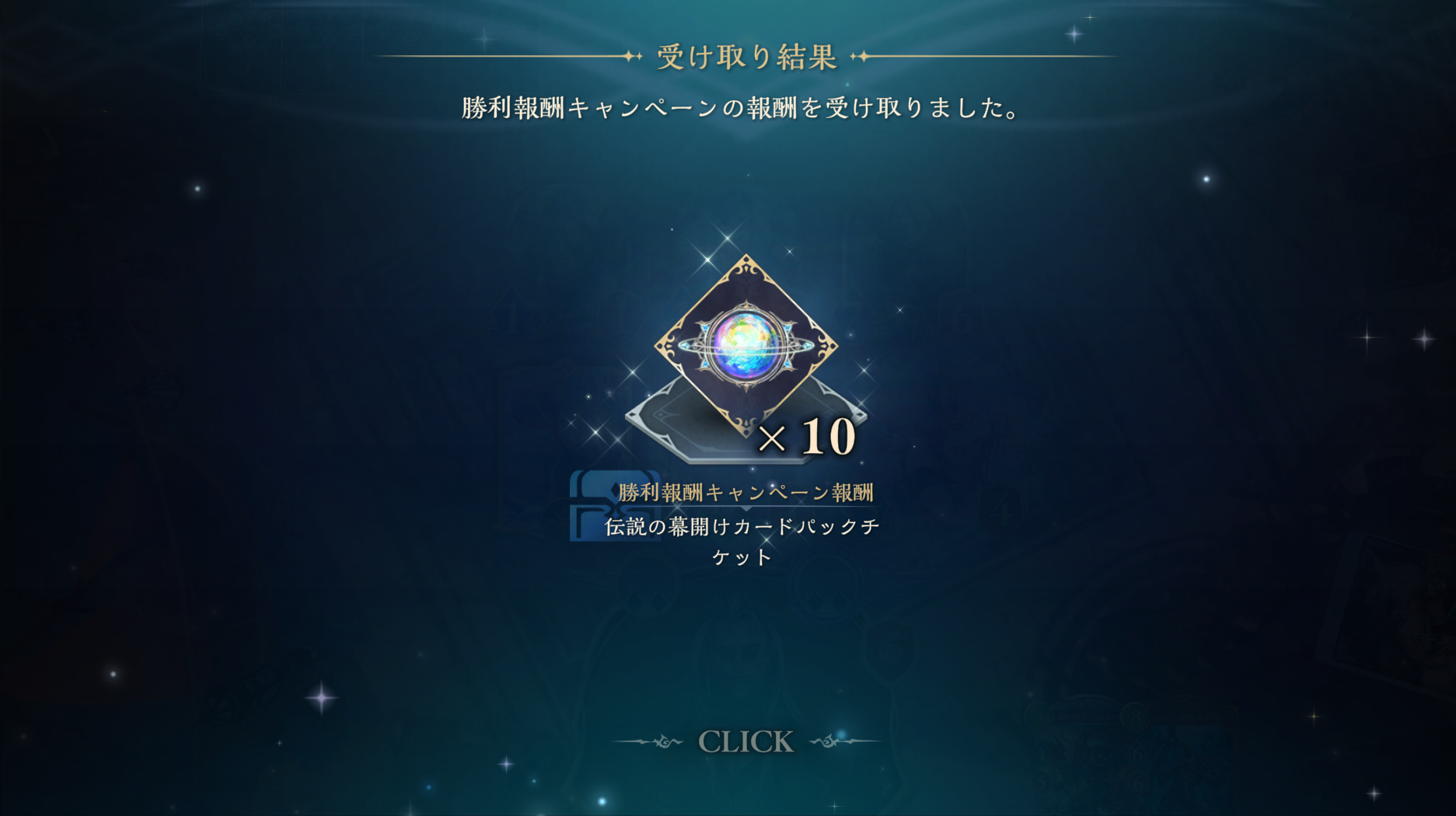The width and height of the screenshot is (1456, 816).
Task: Select the gold top corner of ticket frame
Action: click(x=746, y=268)
